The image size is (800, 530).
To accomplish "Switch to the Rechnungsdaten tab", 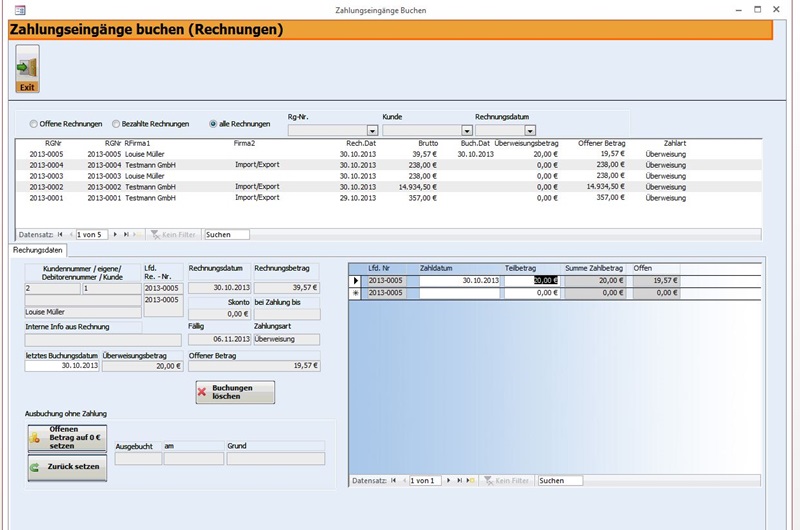I will (x=38, y=250).
